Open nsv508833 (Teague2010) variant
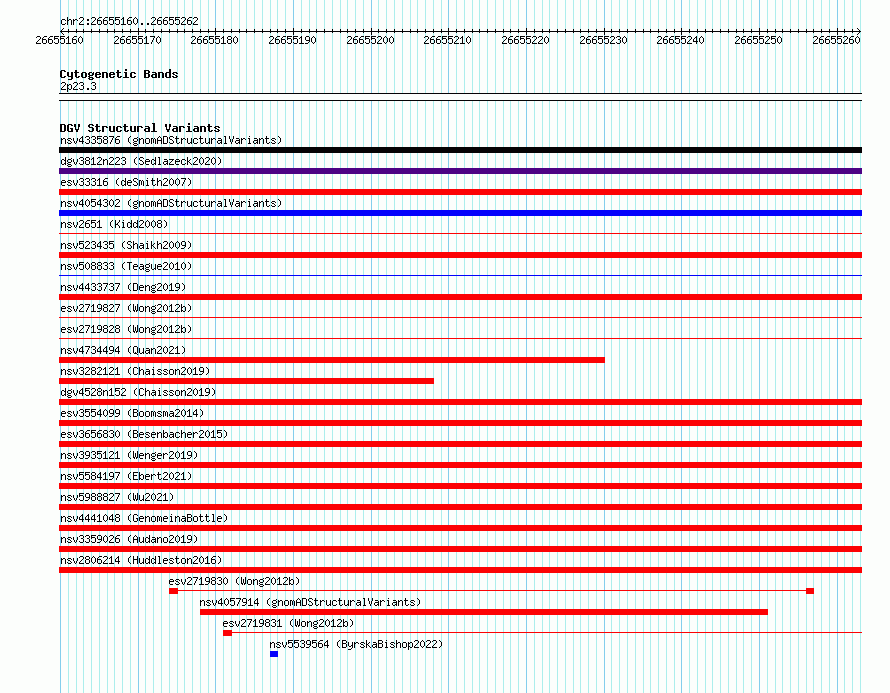The image size is (890, 693). pyautogui.click(x=126, y=266)
